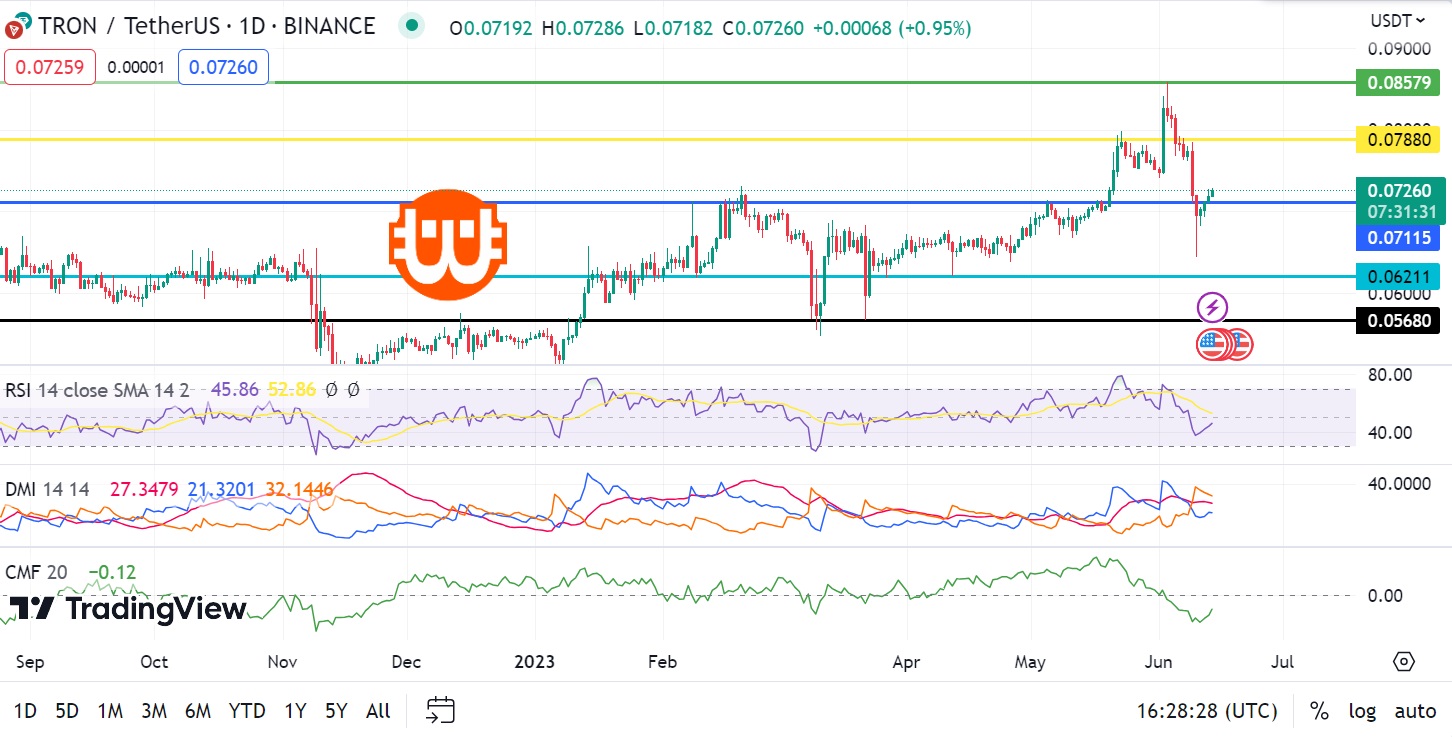
Task: Click the DMI value 32.1446
Action: pos(299,490)
